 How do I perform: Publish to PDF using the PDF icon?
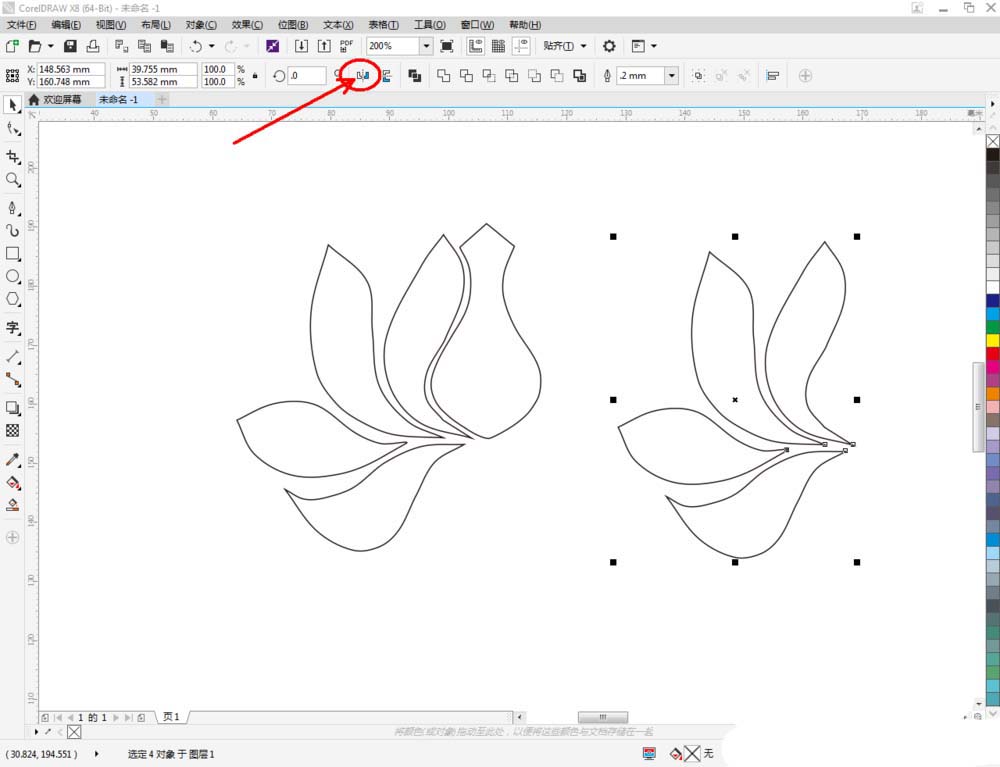click(x=346, y=46)
